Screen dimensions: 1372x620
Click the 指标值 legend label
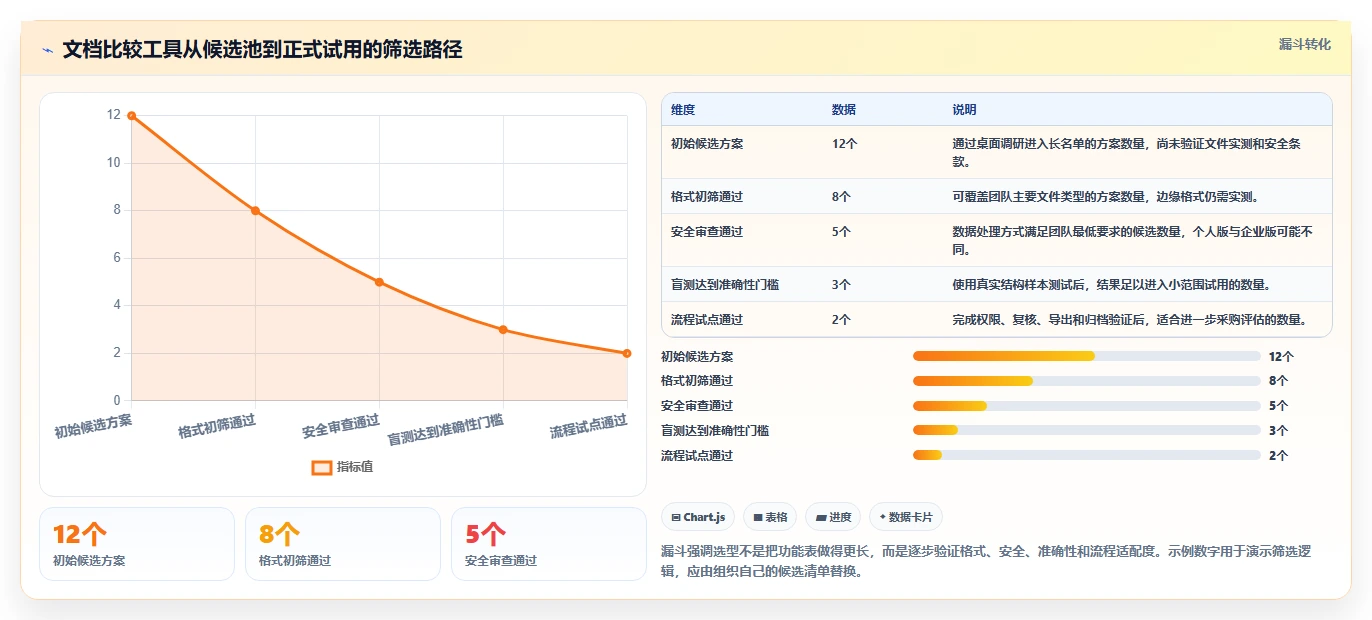tap(355, 467)
